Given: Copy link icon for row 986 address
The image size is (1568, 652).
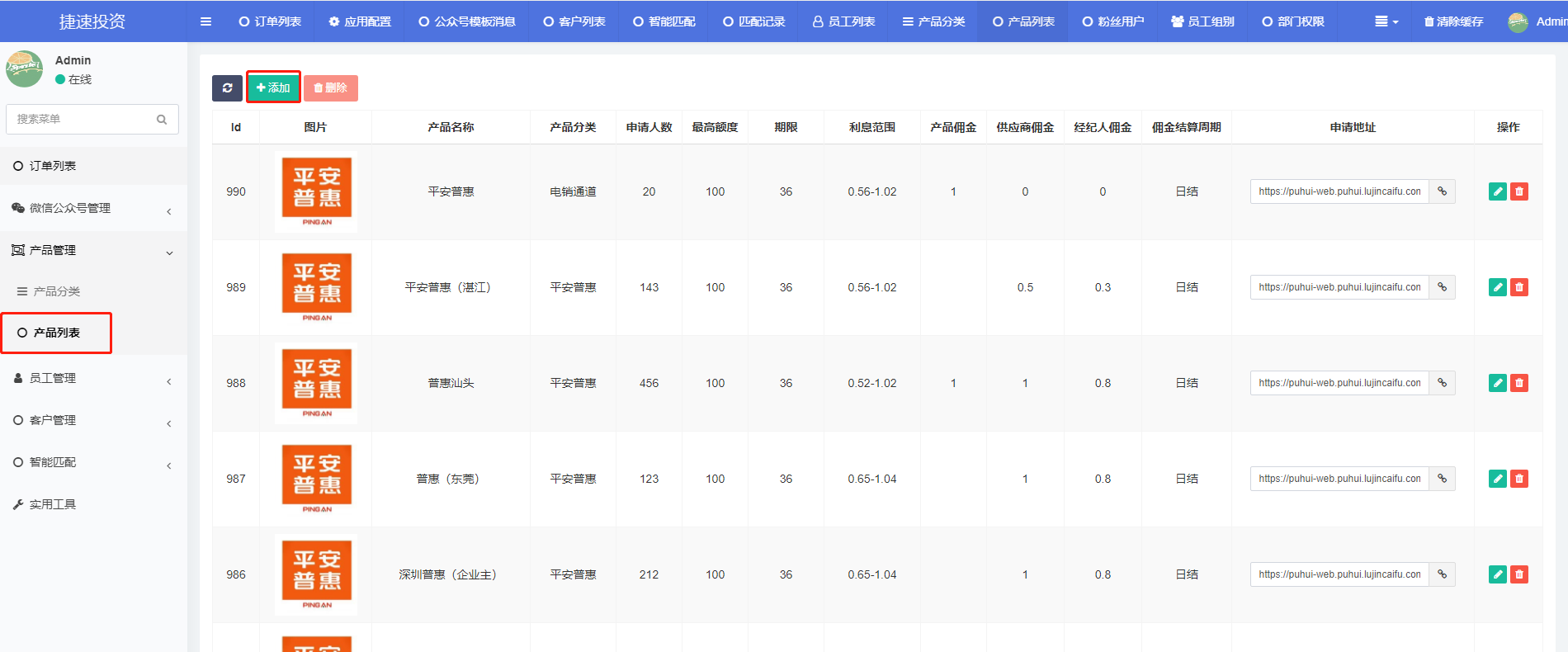Looking at the screenshot, I should coord(1442,574).
